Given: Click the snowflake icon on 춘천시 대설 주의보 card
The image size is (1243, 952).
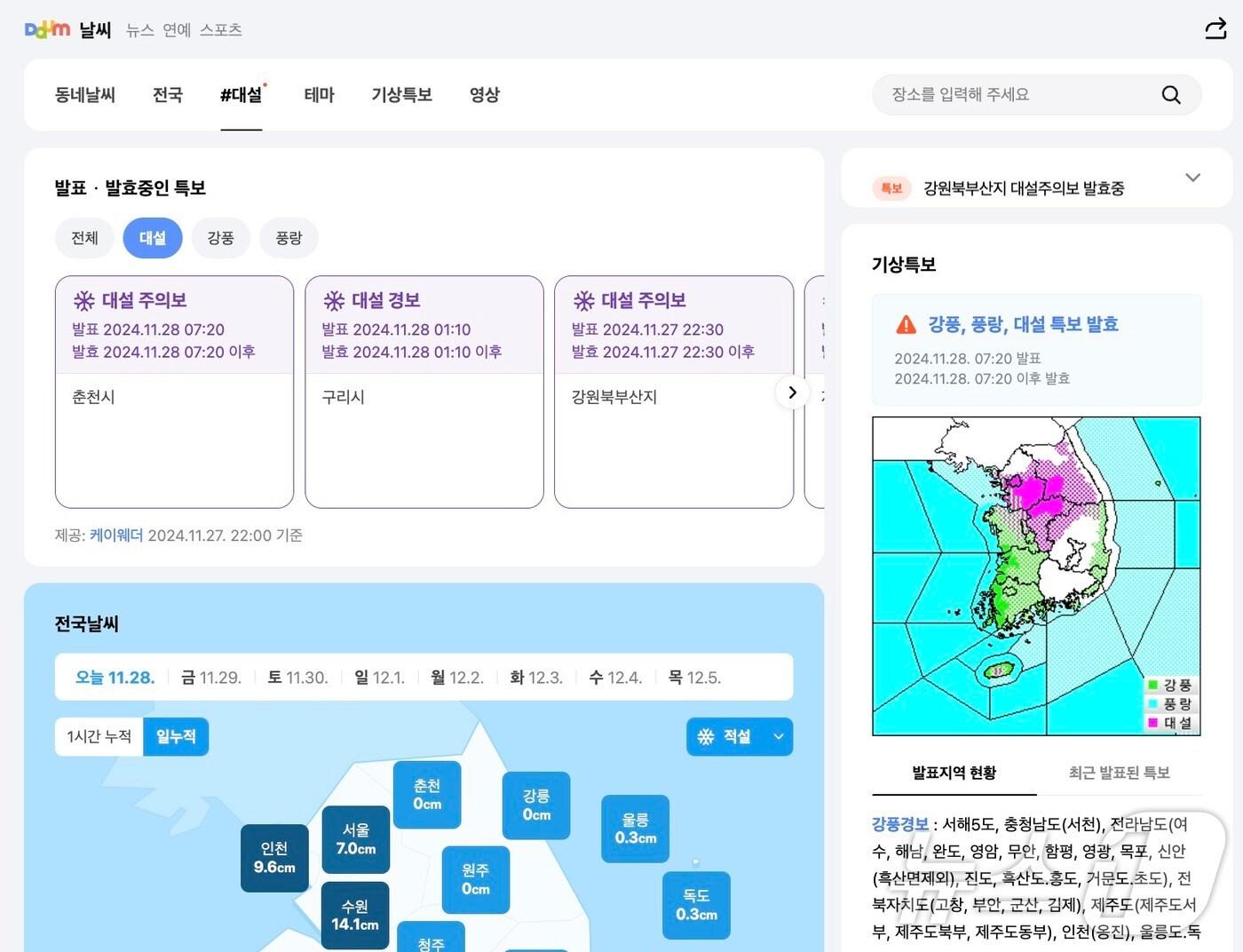Looking at the screenshot, I should point(83,300).
